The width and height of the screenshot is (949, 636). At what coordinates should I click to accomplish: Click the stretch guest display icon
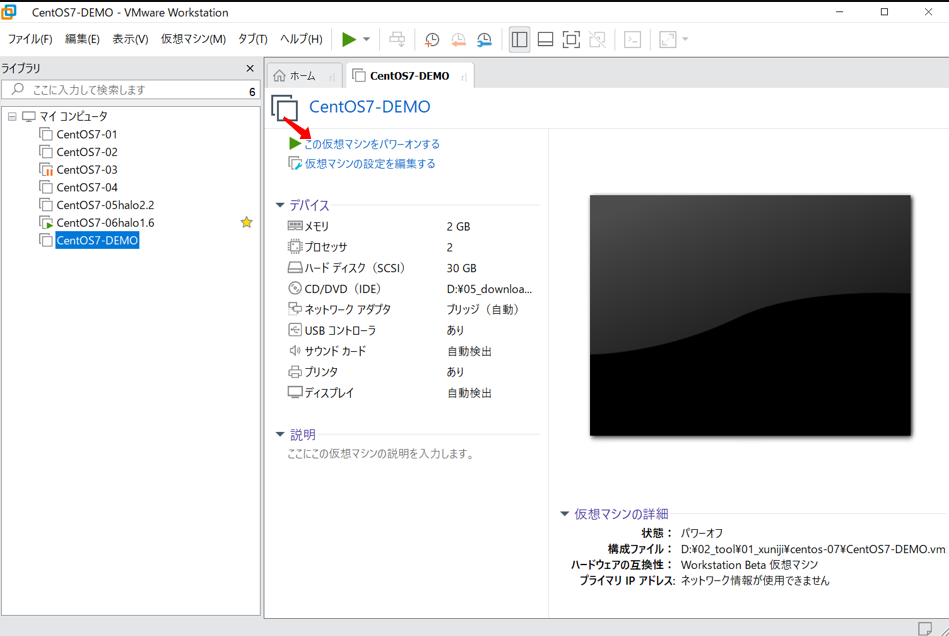point(668,39)
